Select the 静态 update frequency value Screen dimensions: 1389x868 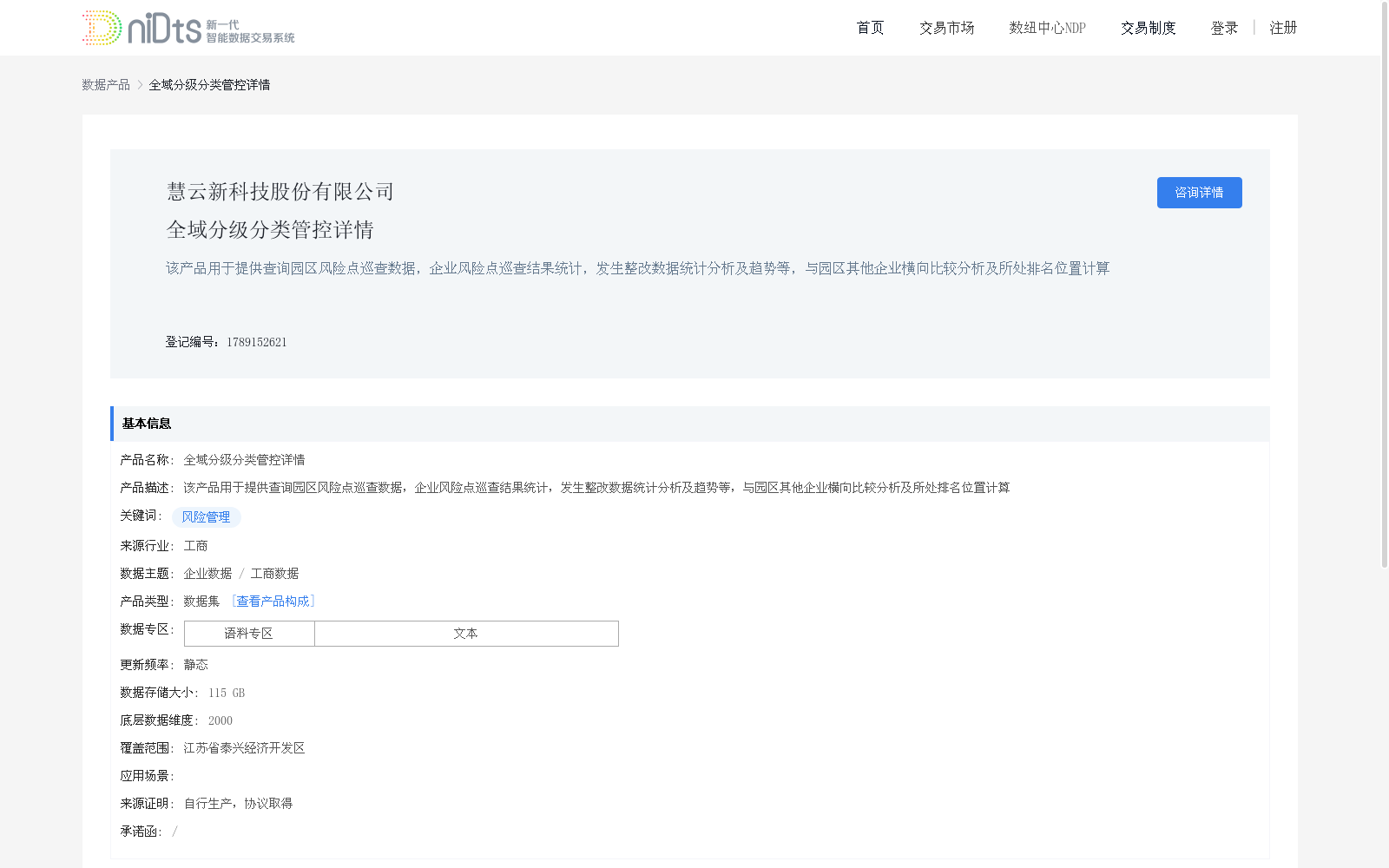pos(195,665)
